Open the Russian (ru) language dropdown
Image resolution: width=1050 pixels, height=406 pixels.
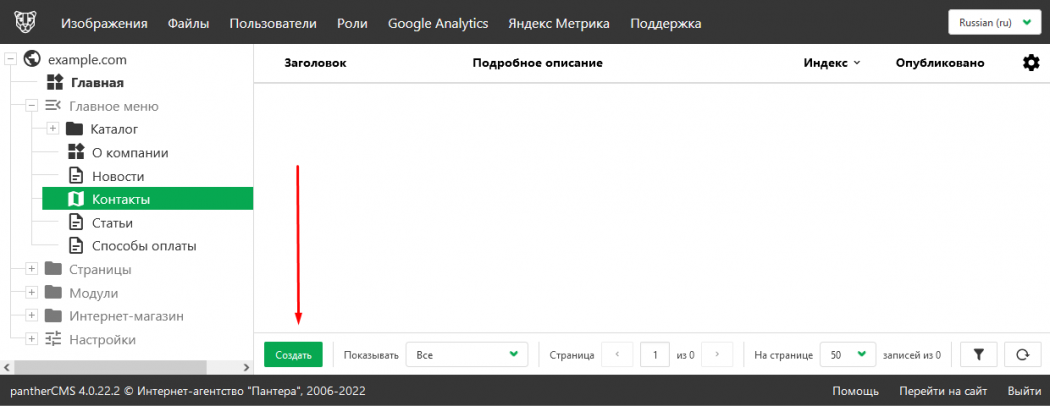point(994,23)
